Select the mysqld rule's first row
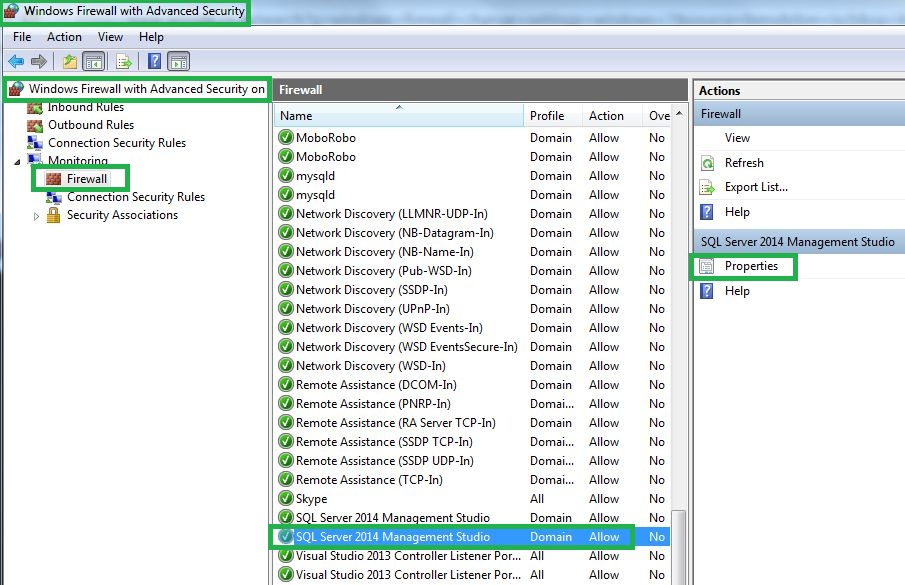Screen dimensions: 905x585 (x=316, y=176)
